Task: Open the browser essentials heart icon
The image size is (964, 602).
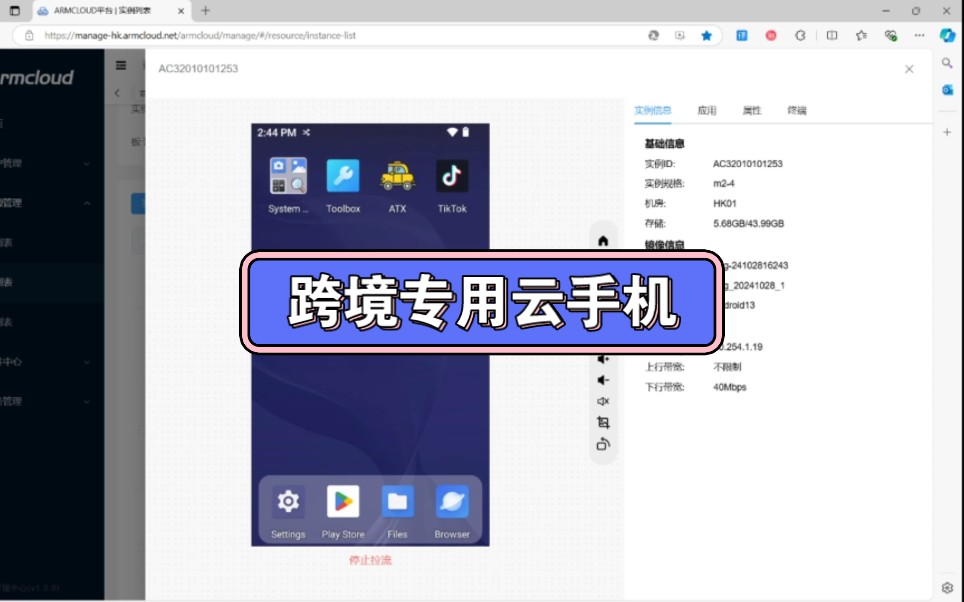Action: click(x=890, y=36)
